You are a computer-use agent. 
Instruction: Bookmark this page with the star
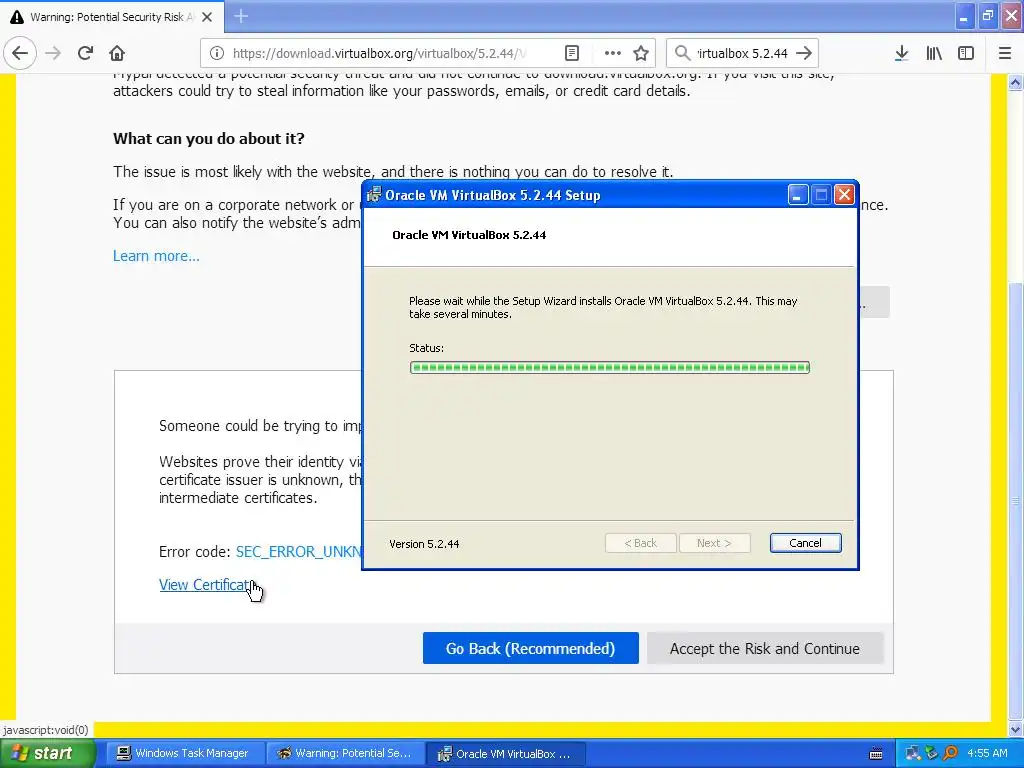(641, 53)
